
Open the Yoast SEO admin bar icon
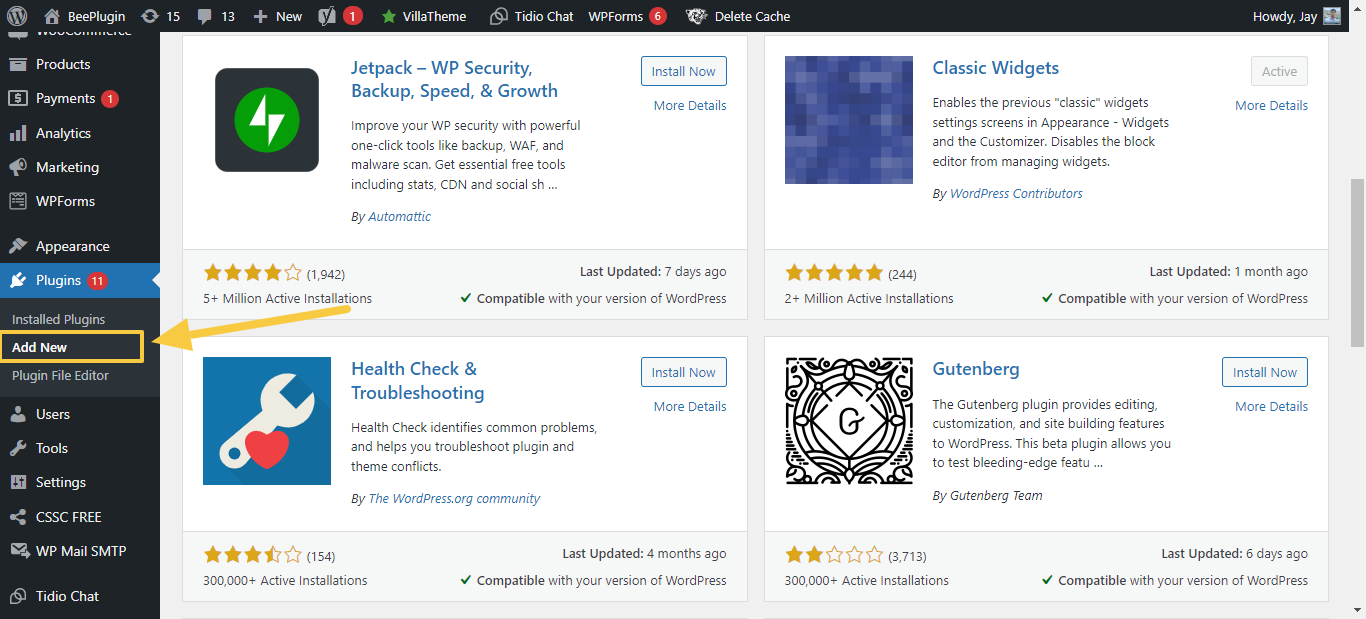(340, 16)
